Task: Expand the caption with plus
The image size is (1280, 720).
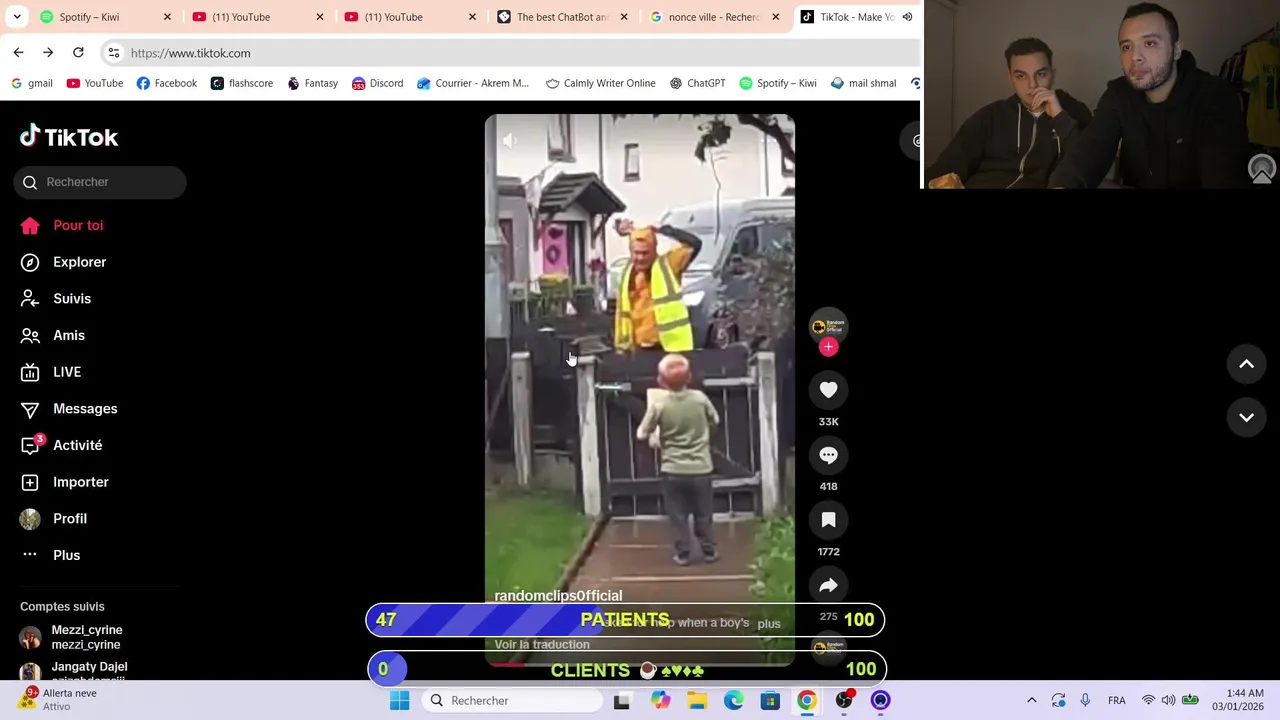Action: [x=768, y=623]
